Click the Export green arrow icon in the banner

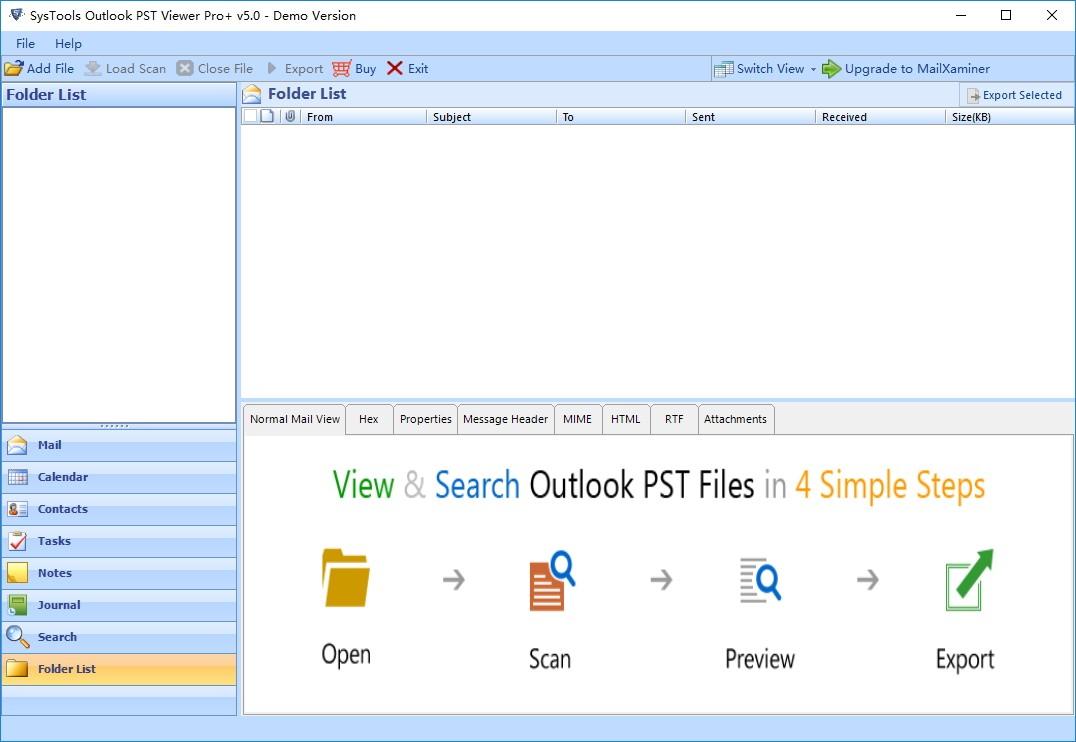click(969, 580)
